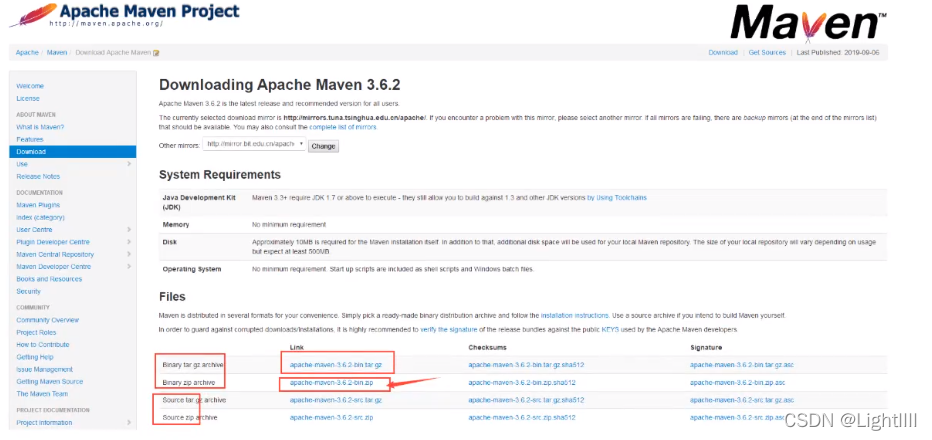The width and height of the screenshot is (932, 440).
Task: Open The Maven Team link
Action: coord(42,394)
